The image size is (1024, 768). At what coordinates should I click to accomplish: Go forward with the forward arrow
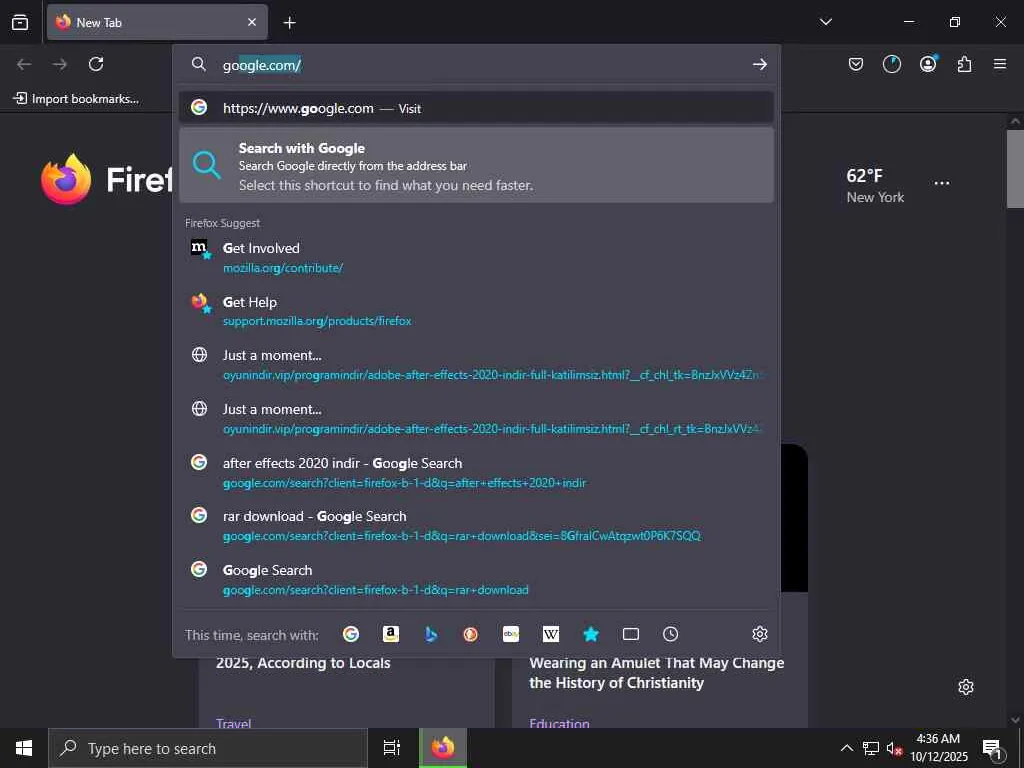[60, 64]
